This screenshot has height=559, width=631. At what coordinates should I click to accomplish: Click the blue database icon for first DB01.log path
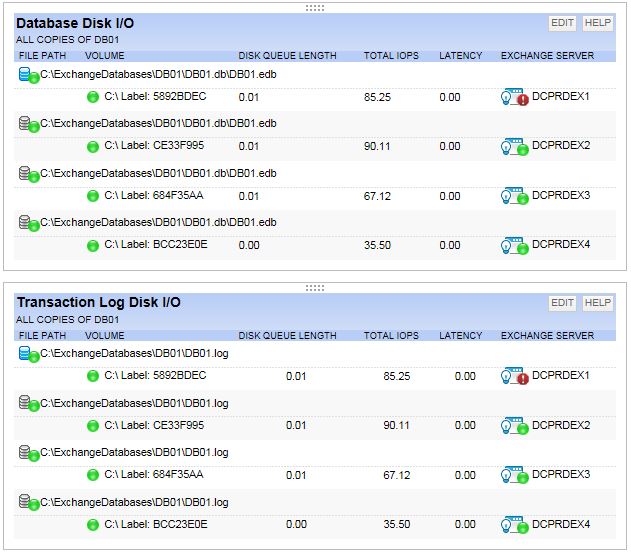click(29, 354)
